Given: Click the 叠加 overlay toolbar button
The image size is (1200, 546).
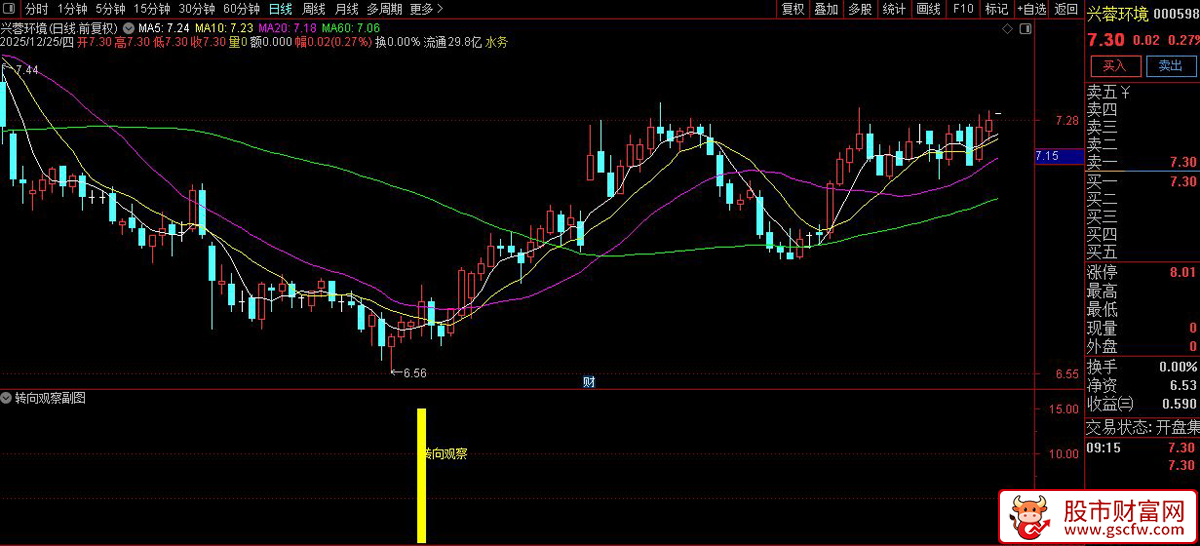Looking at the screenshot, I should click(826, 9).
